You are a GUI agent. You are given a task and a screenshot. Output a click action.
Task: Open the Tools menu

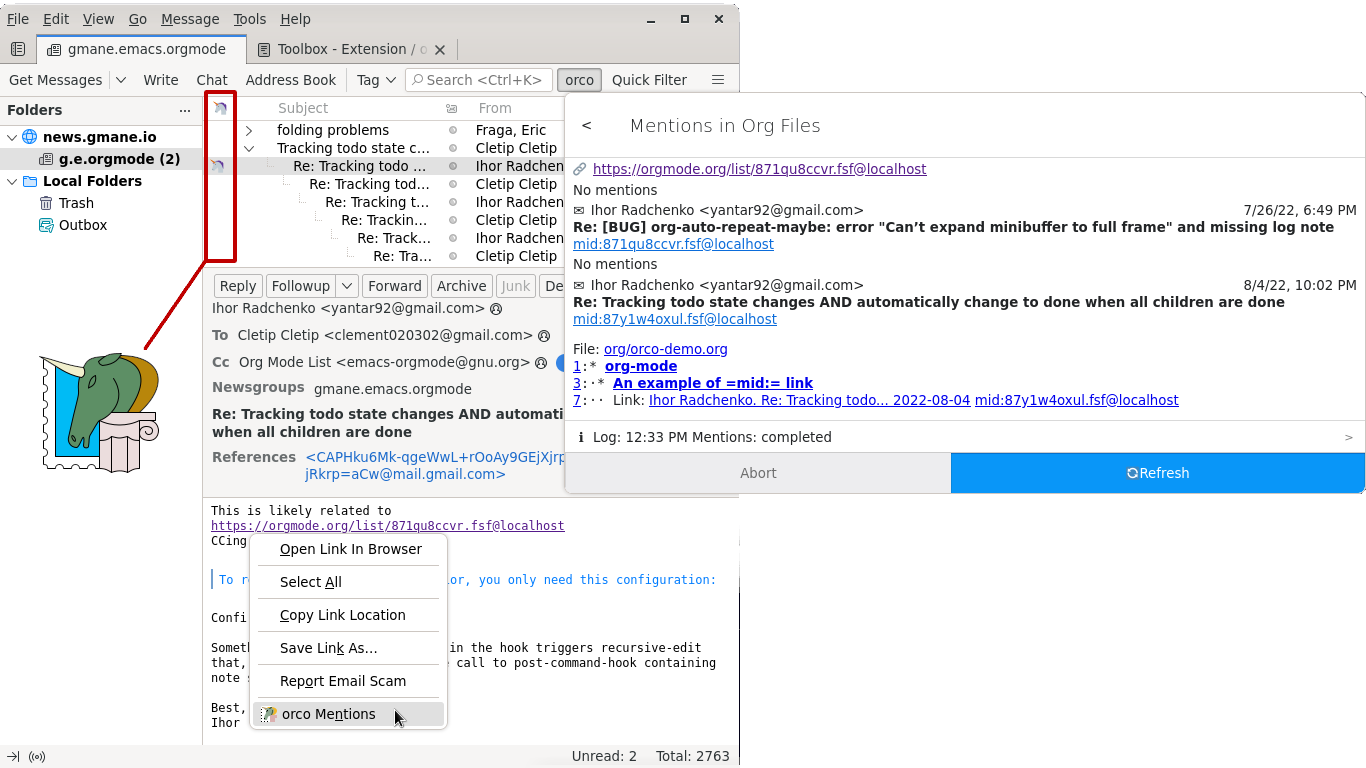click(250, 19)
